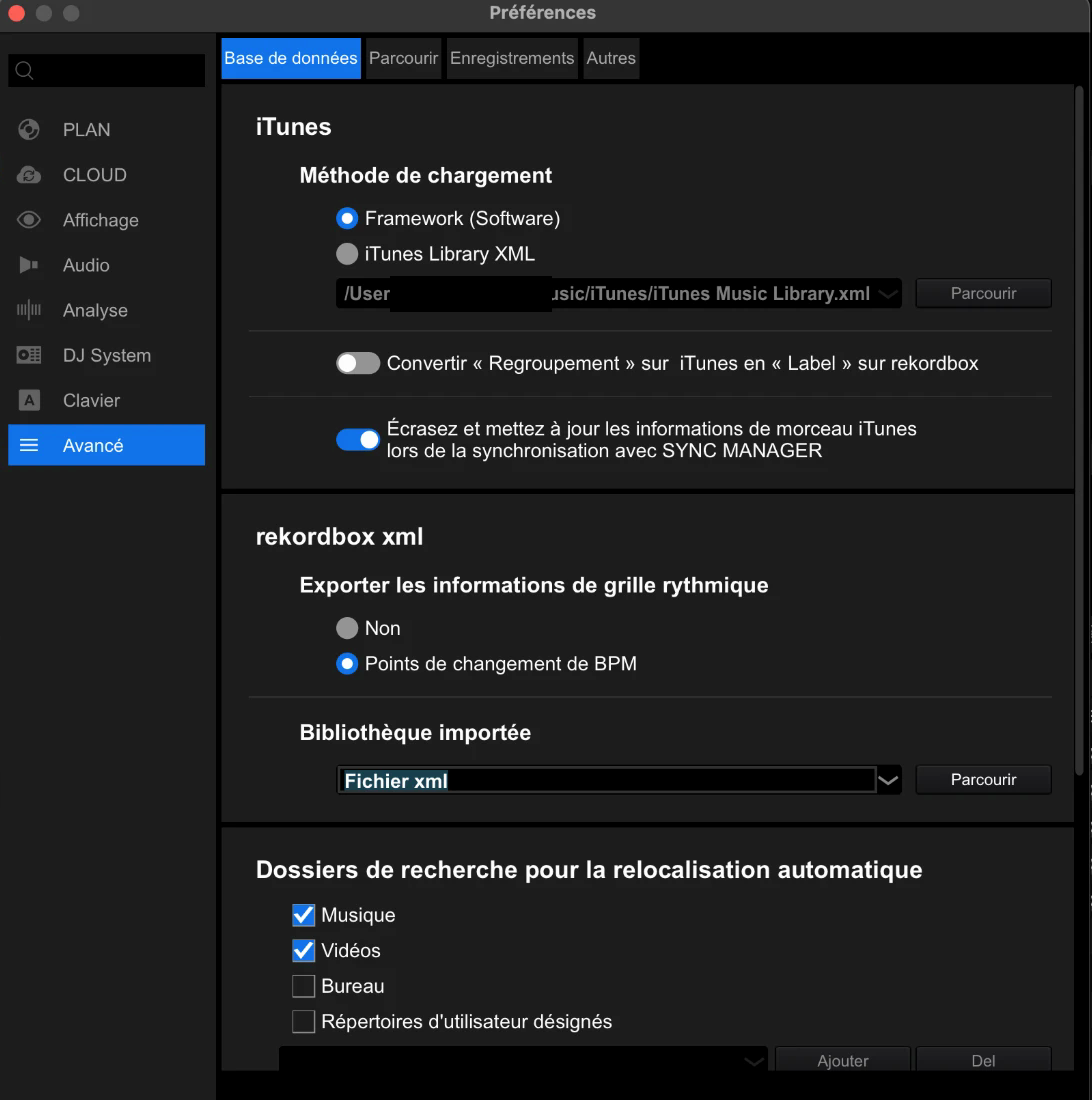Switch to the Autres tab
The height and width of the screenshot is (1100, 1092).
click(x=611, y=58)
